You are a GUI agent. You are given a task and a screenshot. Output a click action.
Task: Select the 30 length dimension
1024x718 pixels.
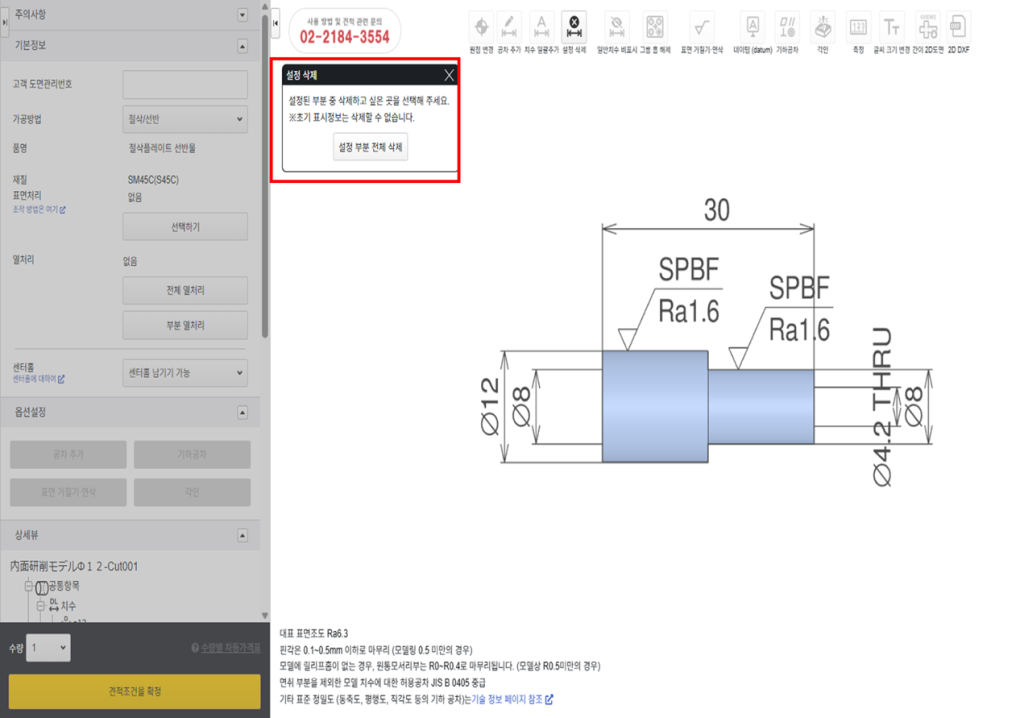(716, 210)
